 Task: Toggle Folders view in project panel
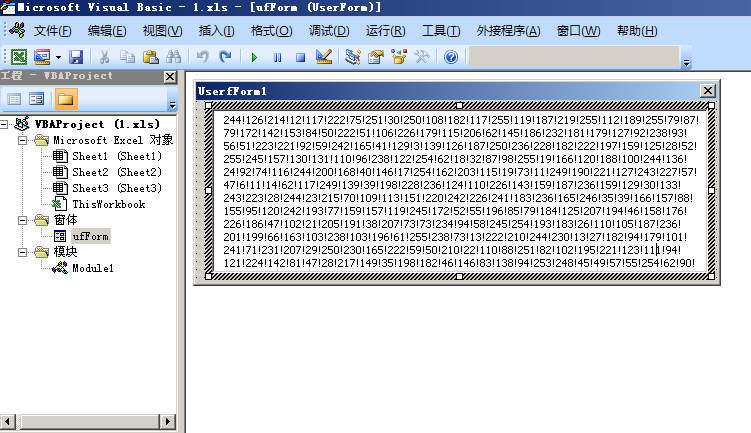(x=65, y=98)
